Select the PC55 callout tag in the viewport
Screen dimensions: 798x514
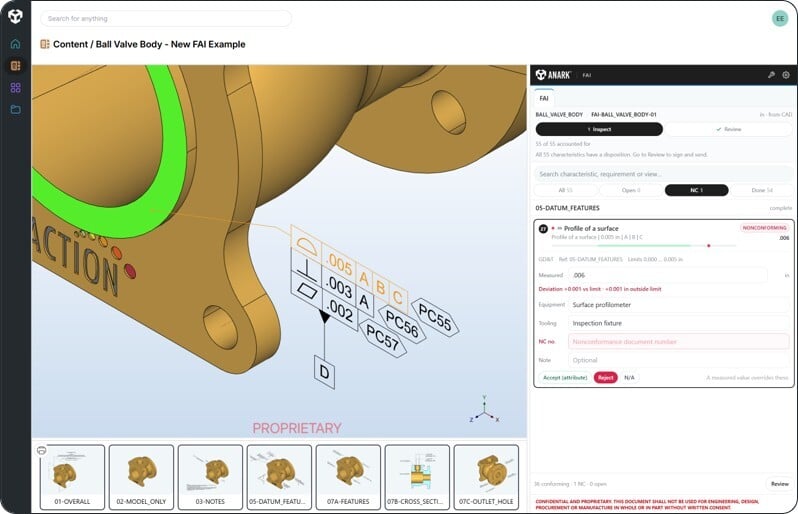(435, 317)
